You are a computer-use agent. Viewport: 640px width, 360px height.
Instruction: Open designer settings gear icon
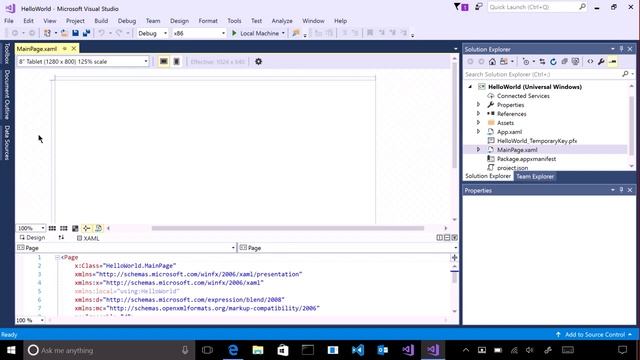[x=258, y=62]
